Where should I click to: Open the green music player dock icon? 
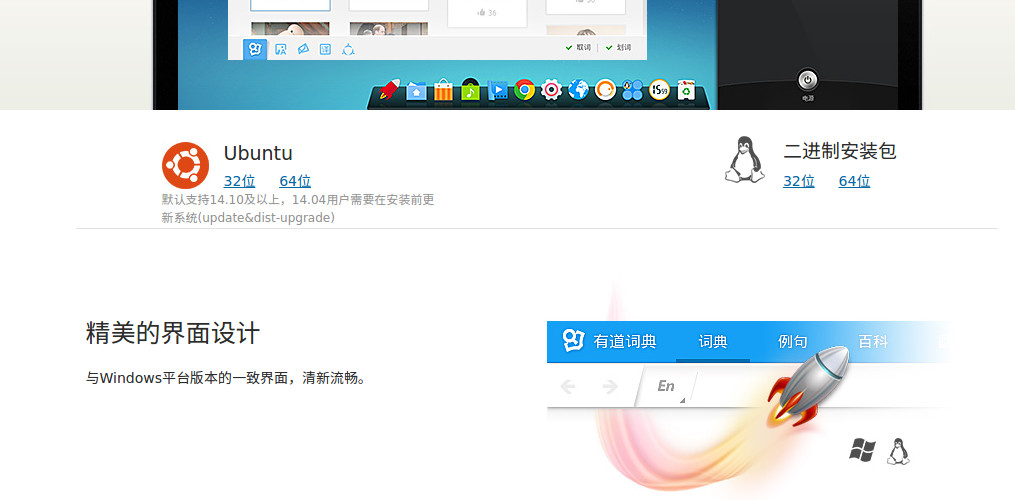(x=470, y=90)
